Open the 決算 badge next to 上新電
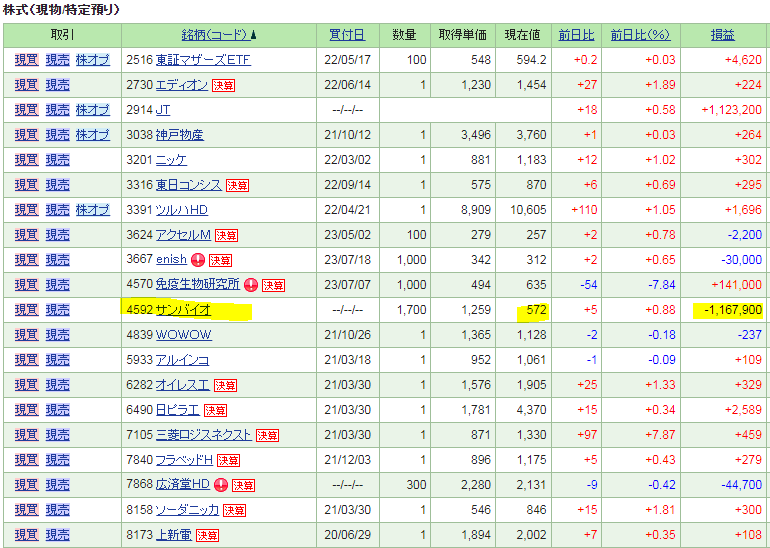This screenshot has width=770, height=548. click(207, 535)
